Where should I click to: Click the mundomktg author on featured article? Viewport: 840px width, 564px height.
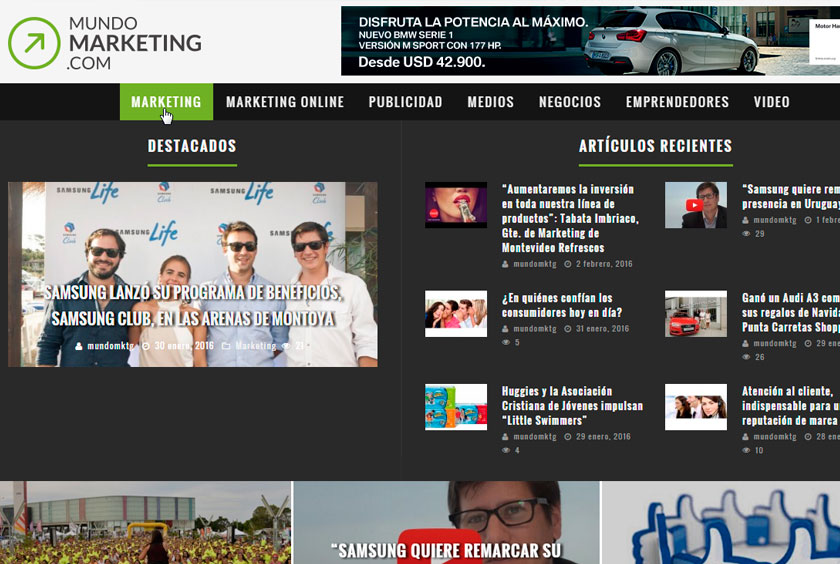[110, 346]
